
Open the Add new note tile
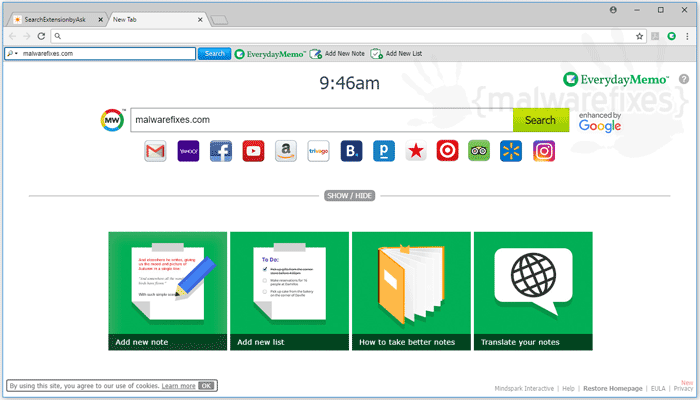(x=167, y=291)
